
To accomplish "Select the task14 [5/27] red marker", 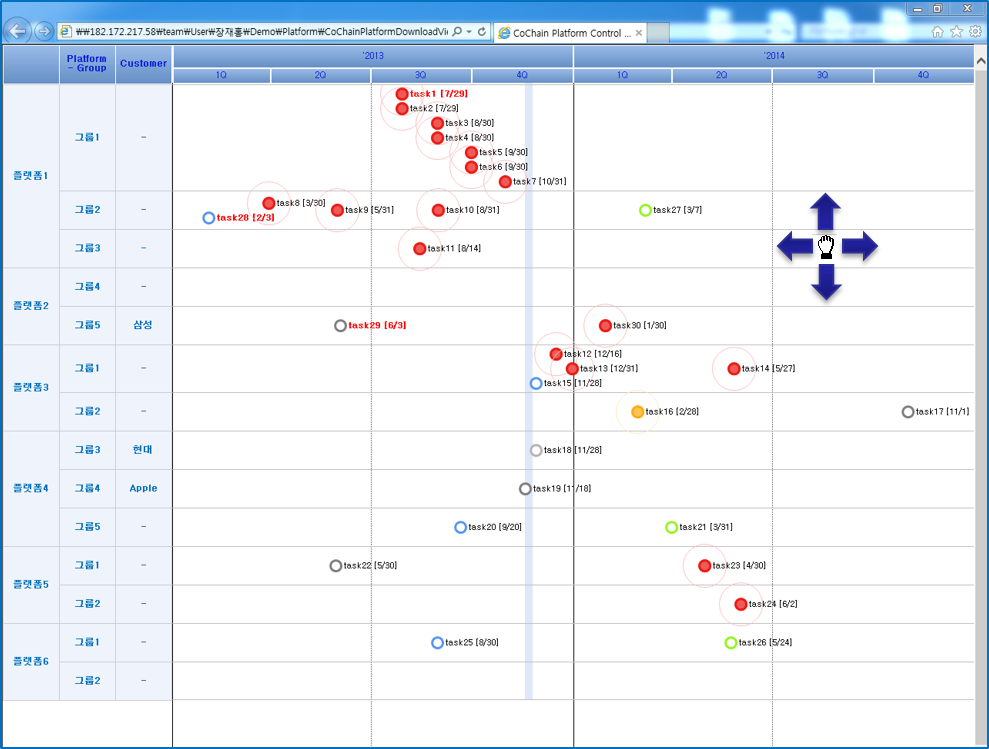I will [x=734, y=369].
